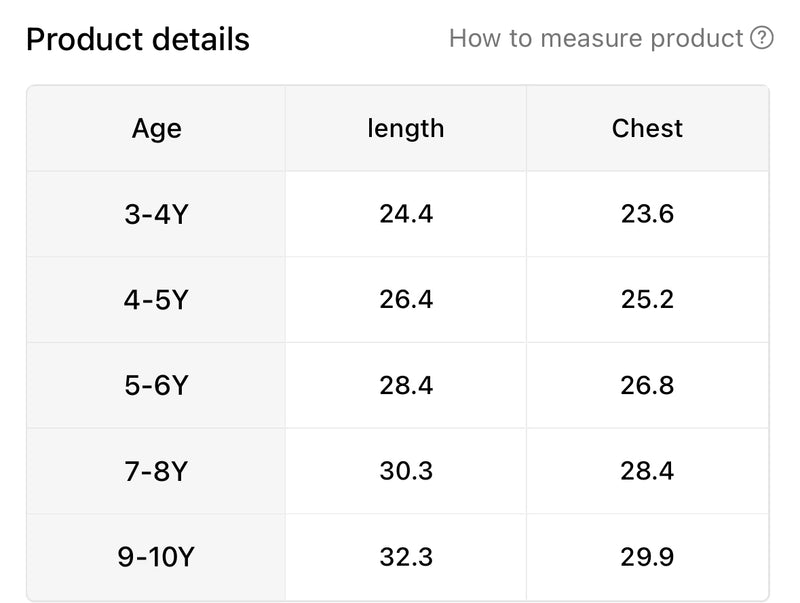Viewport: 800px width, 603px height.
Task: Click the 'Chest' column header
Action: click(x=647, y=128)
